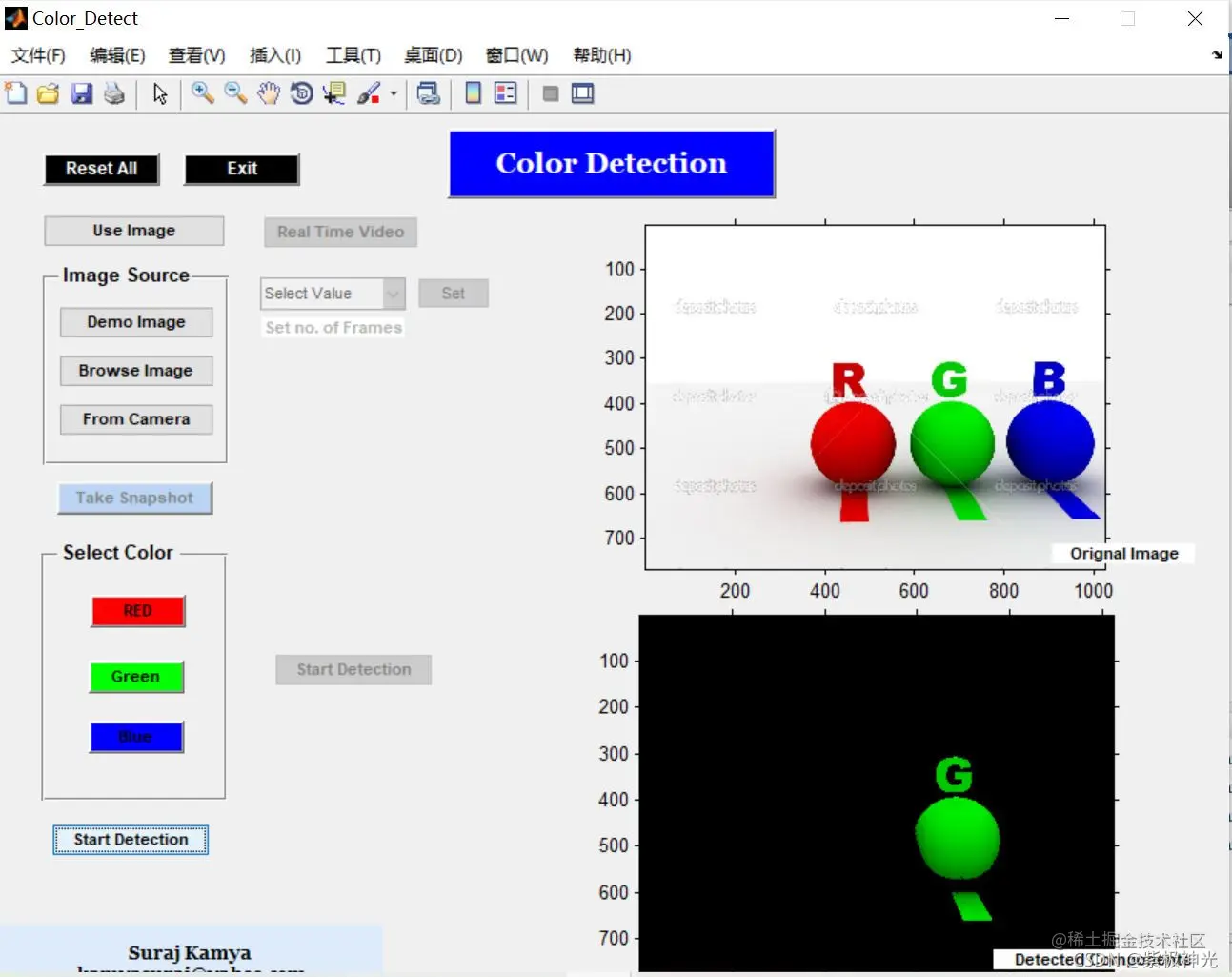Image resolution: width=1232 pixels, height=977 pixels.
Task: Select the Rotate 3D tool
Action: click(301, 93)
